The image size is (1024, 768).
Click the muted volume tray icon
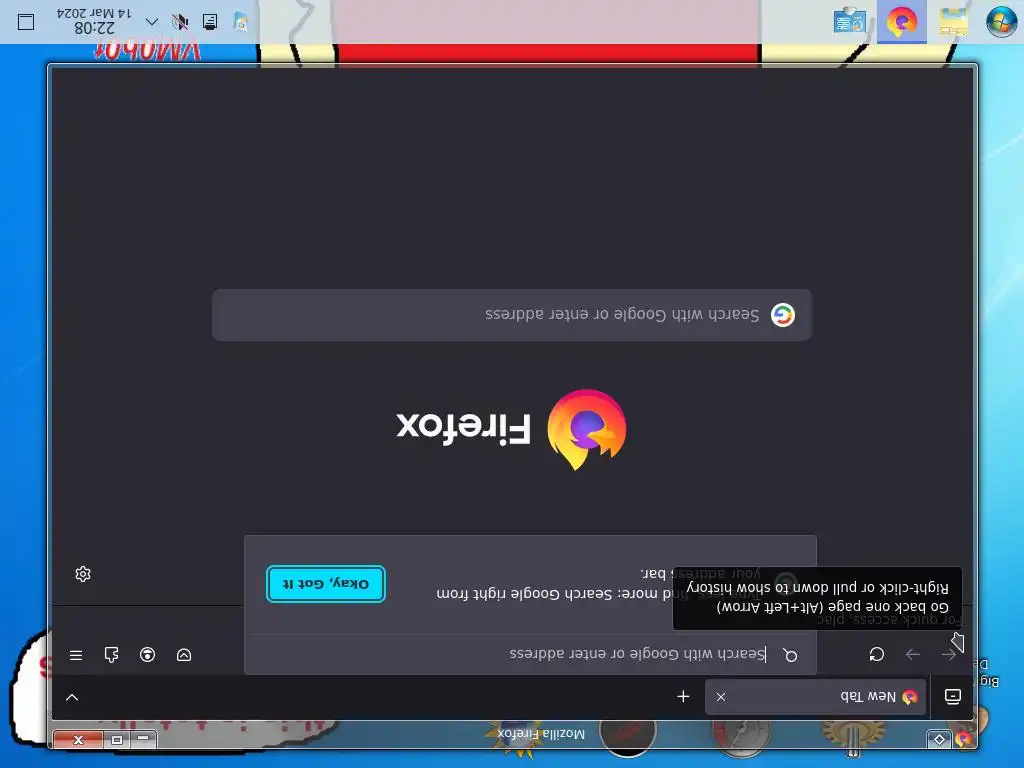[x=180, y=22]
